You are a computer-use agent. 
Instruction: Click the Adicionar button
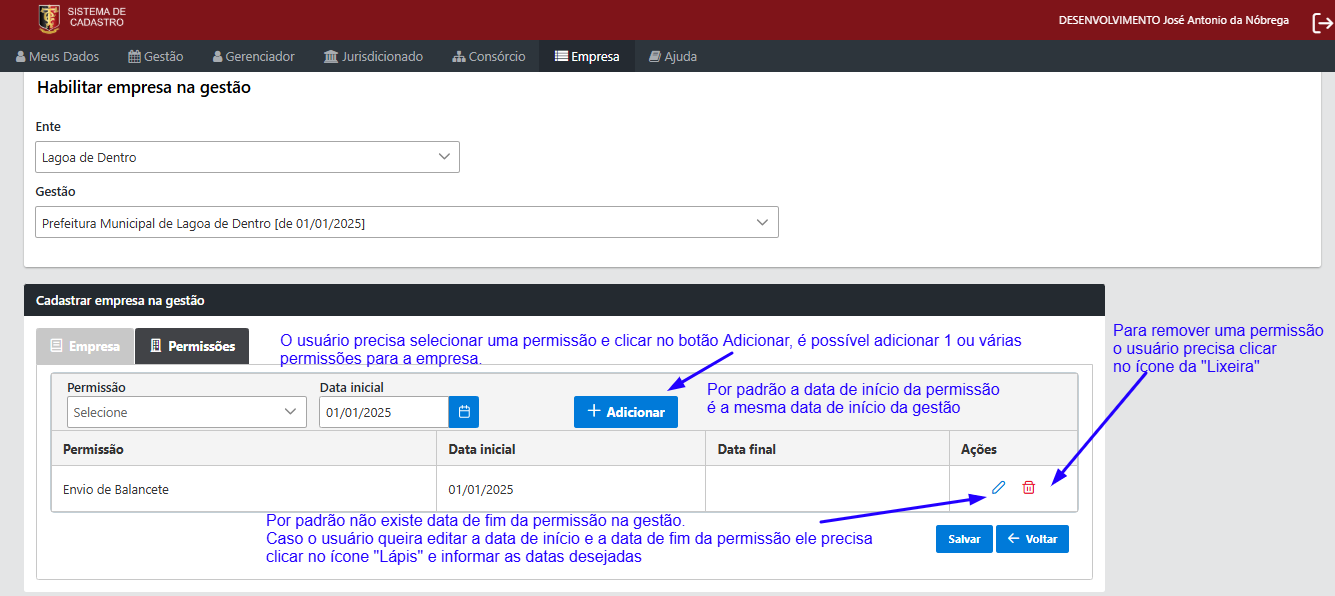point(626,412)
